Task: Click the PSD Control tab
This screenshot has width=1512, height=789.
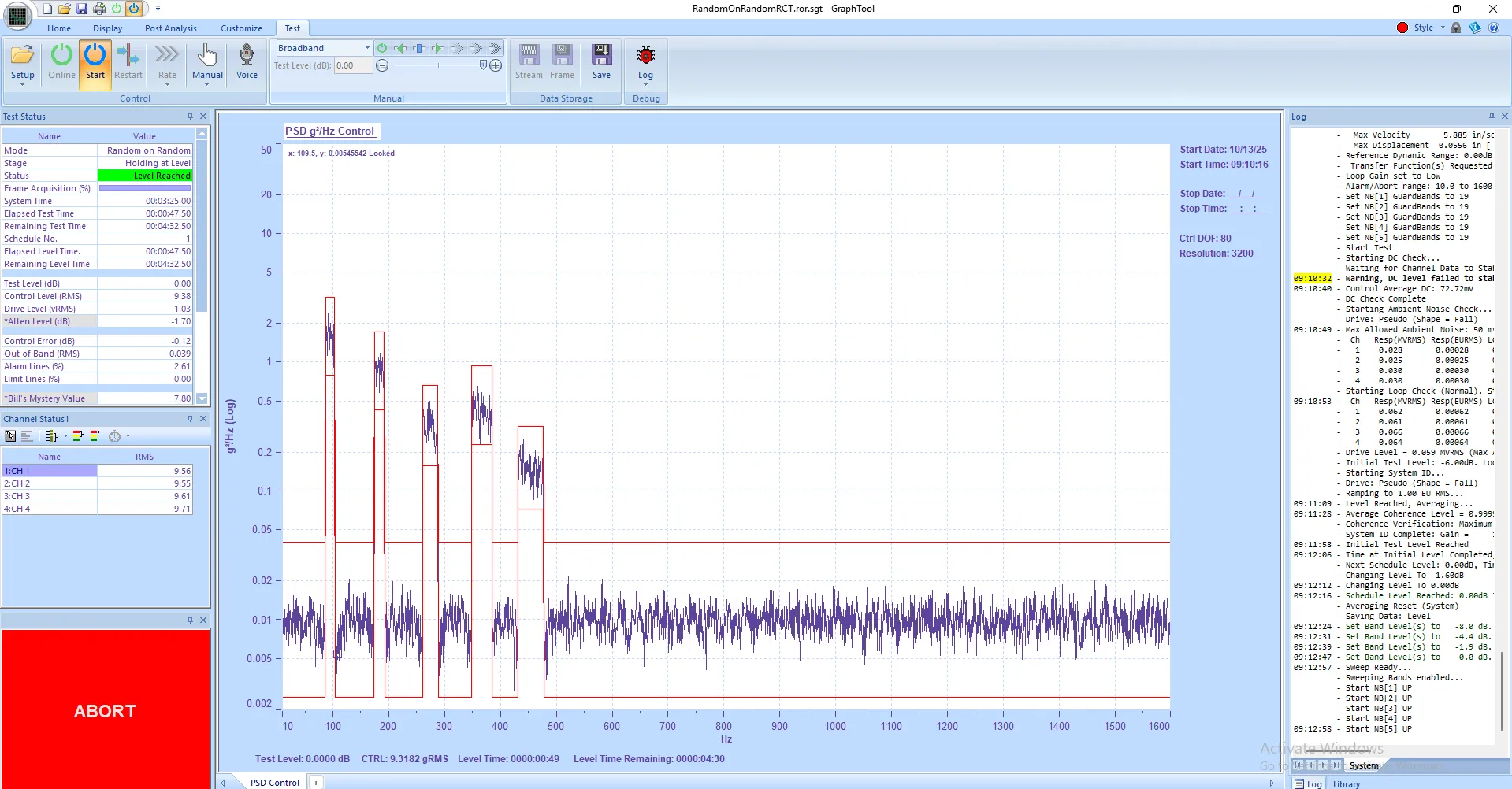Action: pyautogui.click(x=273, y=782)
